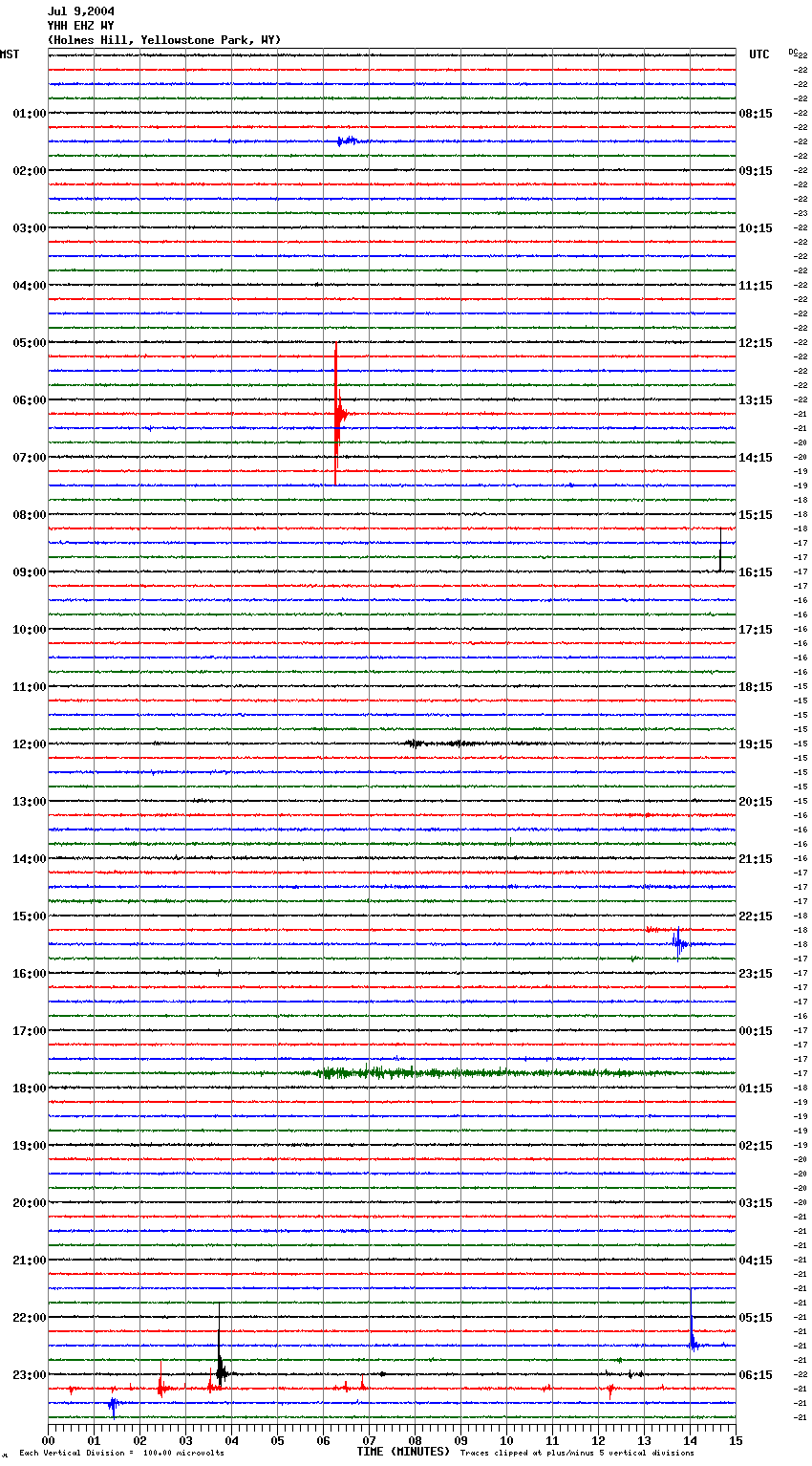Click the 05:15 UTC time label
The image size is (812, 1466).
click(756, 1318)
